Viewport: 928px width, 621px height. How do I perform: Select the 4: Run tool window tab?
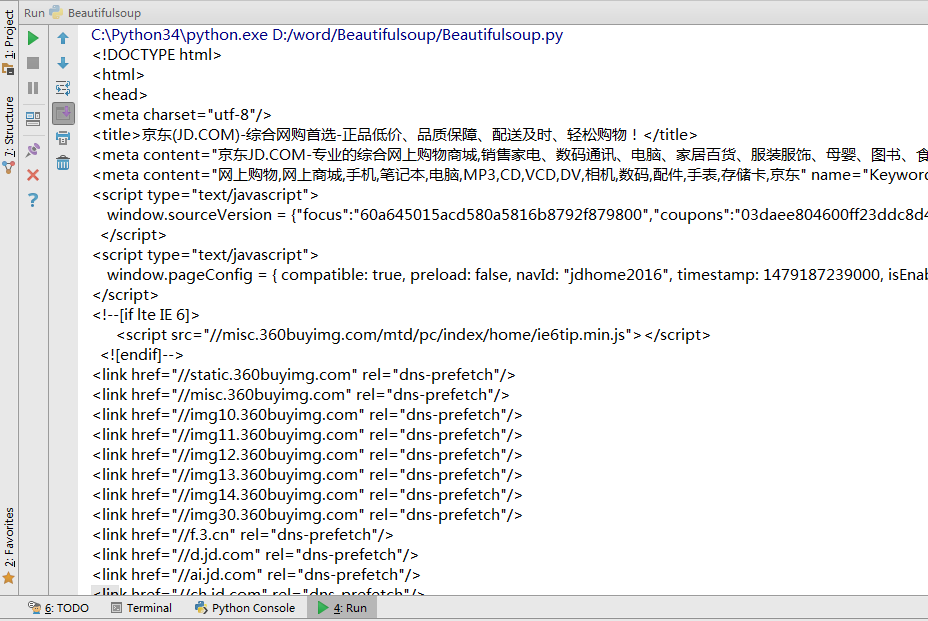(x=342, y=608)
